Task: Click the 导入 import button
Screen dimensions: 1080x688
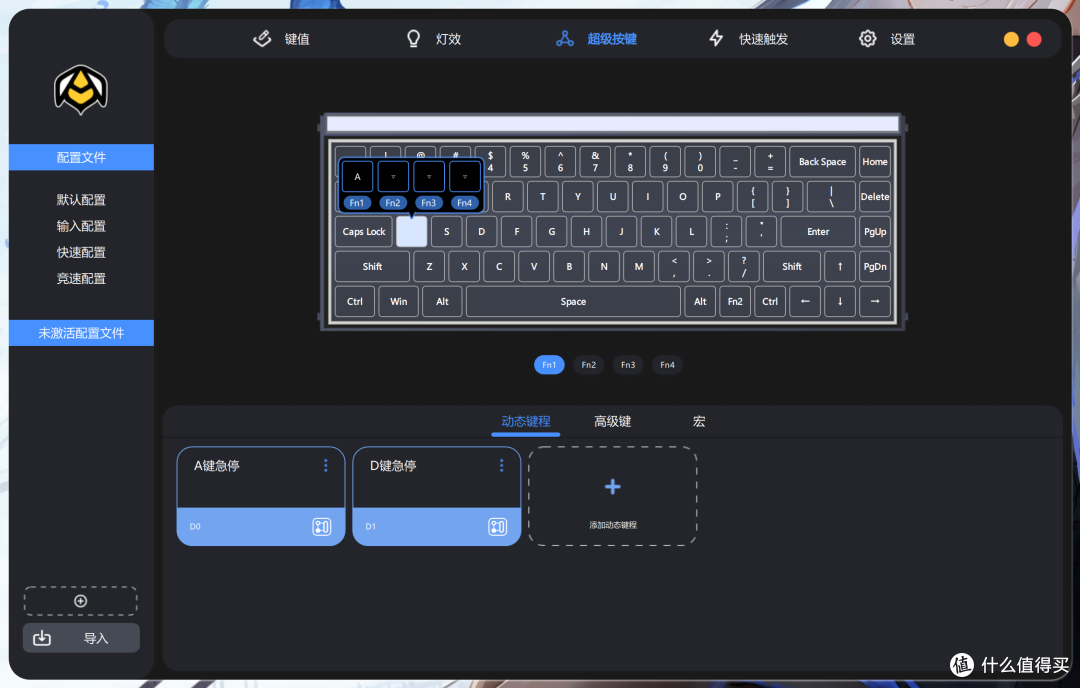Action: pos(81,638)
